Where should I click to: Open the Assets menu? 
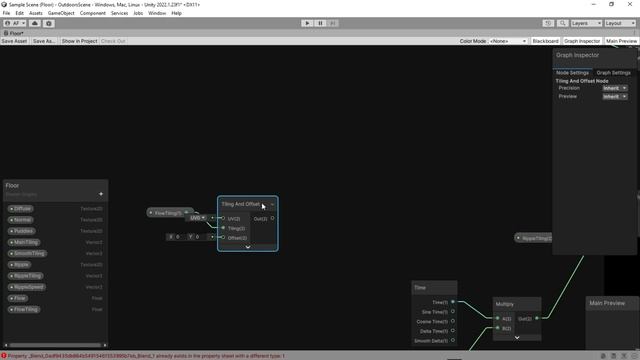[36, 13]
